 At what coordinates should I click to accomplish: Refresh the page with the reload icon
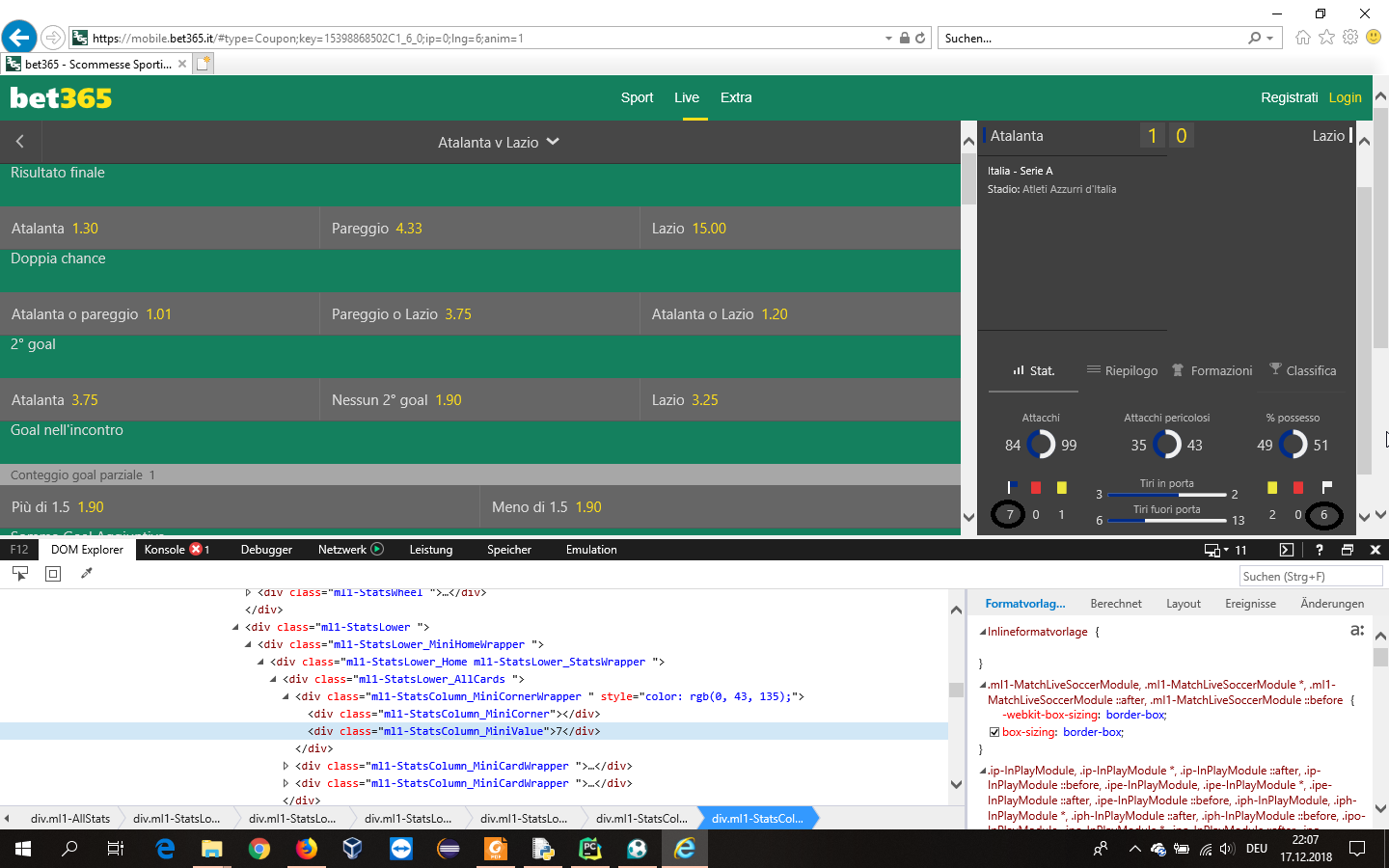(920, 38)
